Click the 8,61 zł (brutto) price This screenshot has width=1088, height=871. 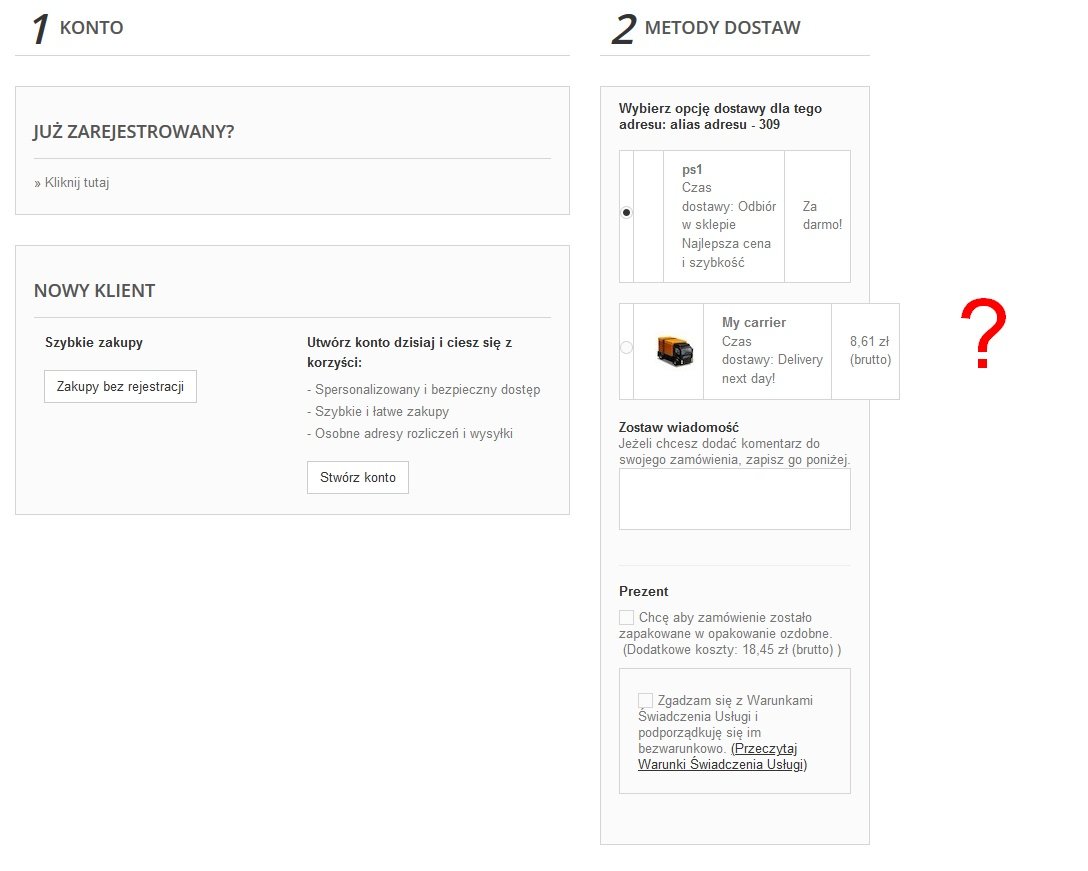(x=870, y=350)
